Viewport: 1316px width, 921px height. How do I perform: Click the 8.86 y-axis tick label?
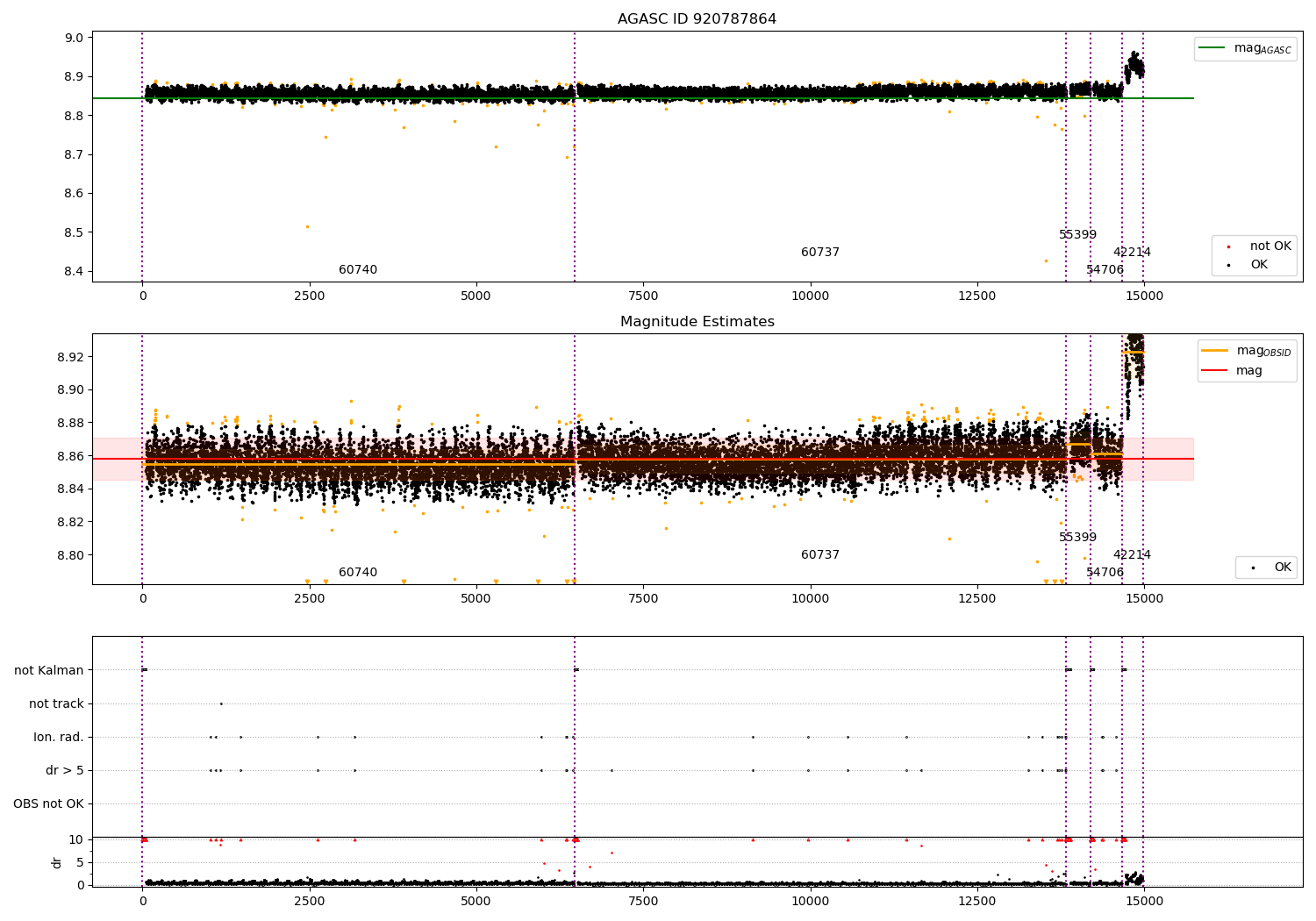(x=71, y=456)
